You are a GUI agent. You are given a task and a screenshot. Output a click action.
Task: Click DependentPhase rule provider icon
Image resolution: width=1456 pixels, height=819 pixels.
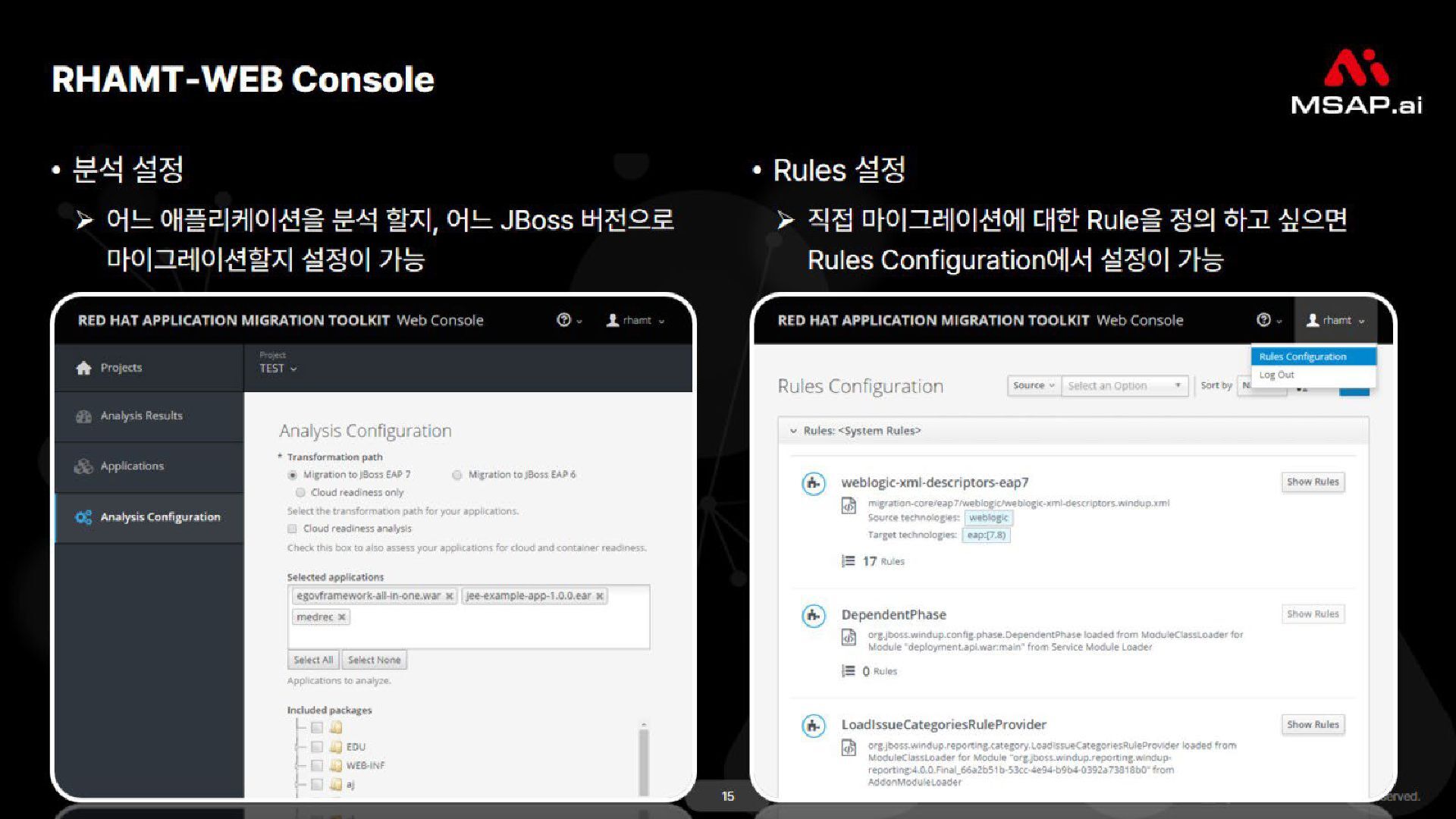[x=814, y=615]
